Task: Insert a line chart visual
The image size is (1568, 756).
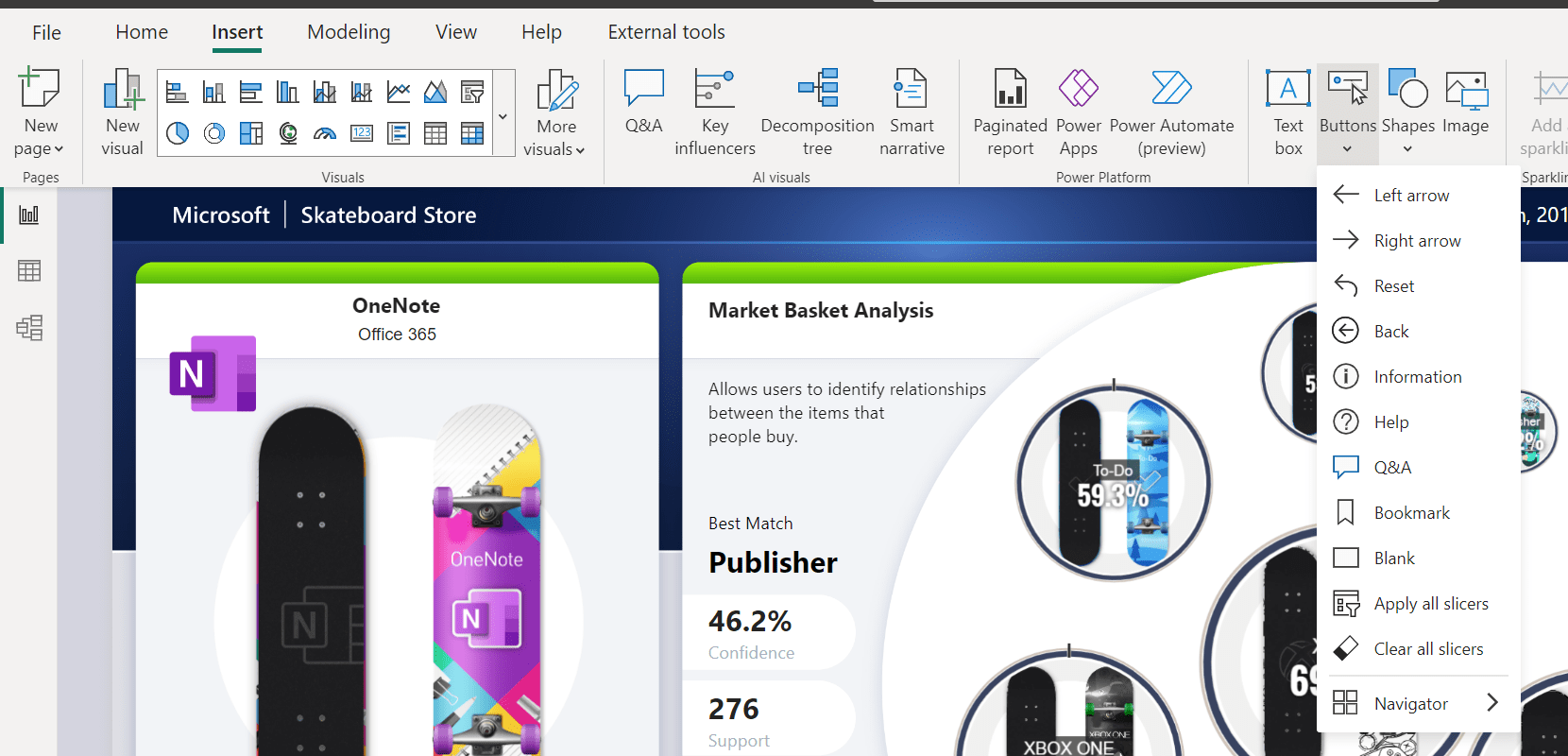Action: (x=399, y=92)
